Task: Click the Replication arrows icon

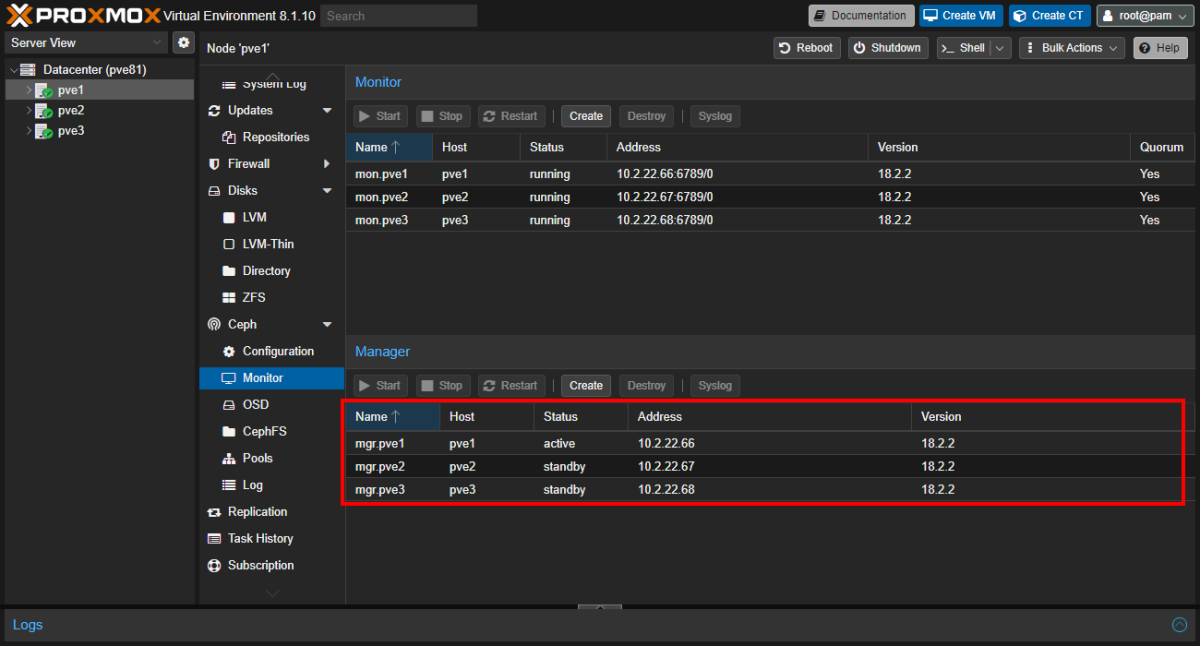Action: pyautogui.click(x=214, y=512)
